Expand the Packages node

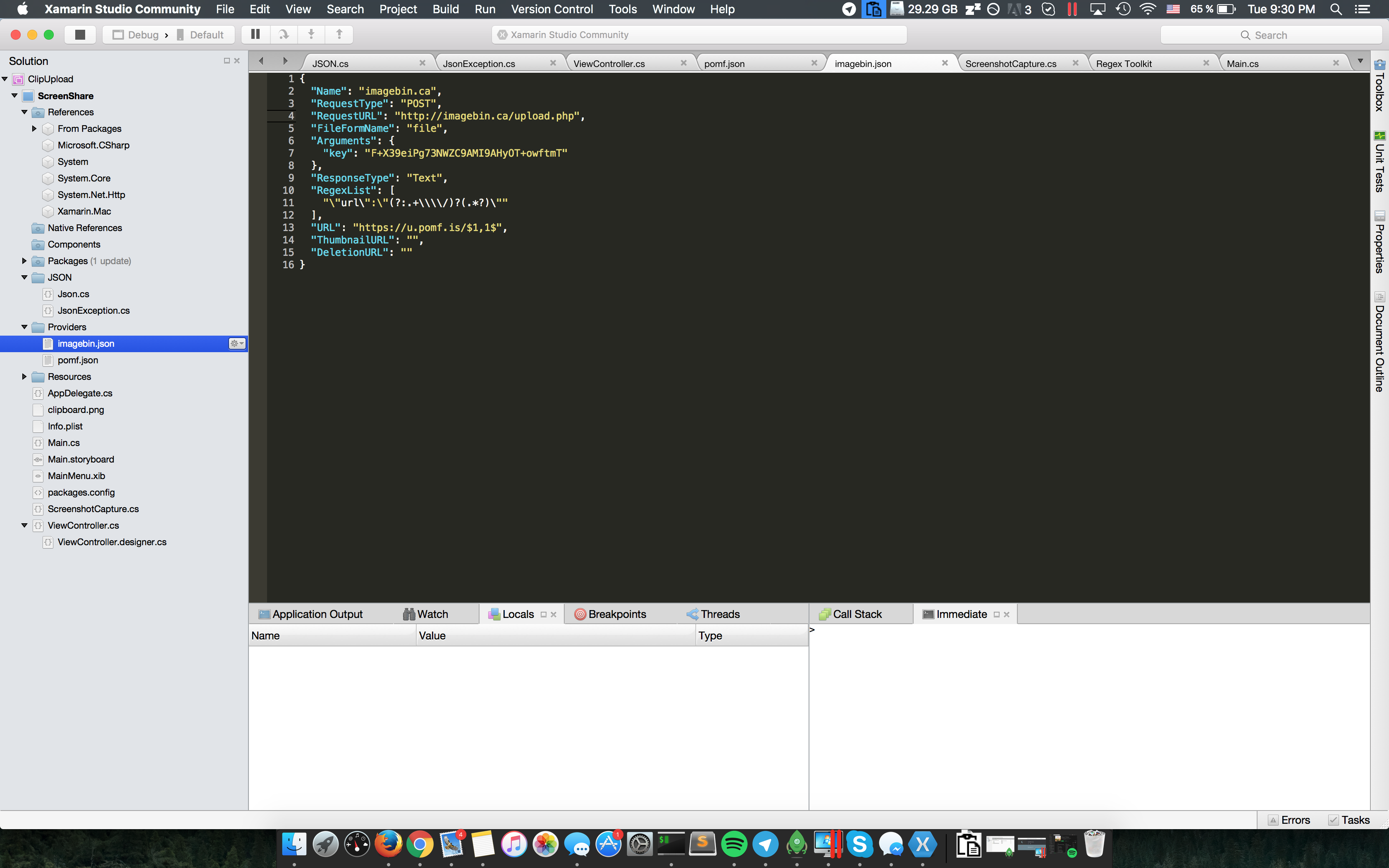(24, 261)
